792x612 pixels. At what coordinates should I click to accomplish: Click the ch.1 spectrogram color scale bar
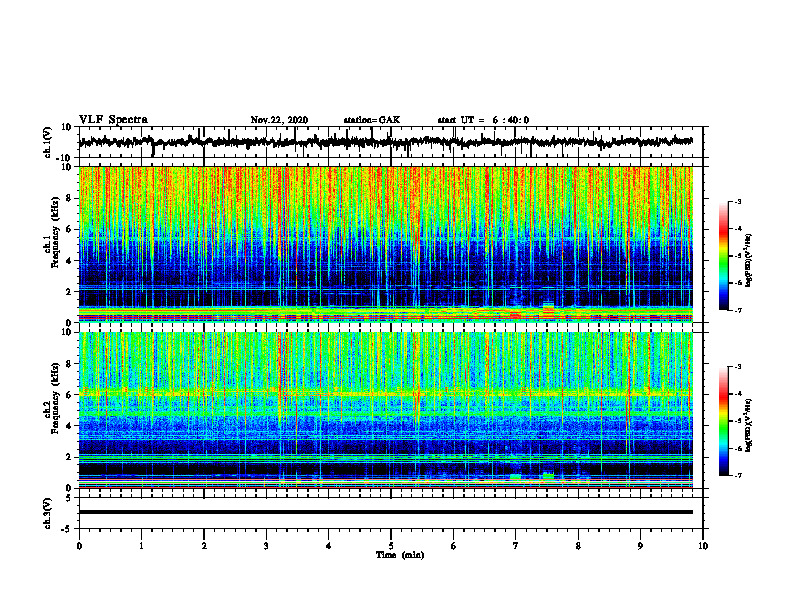(723, 256)
